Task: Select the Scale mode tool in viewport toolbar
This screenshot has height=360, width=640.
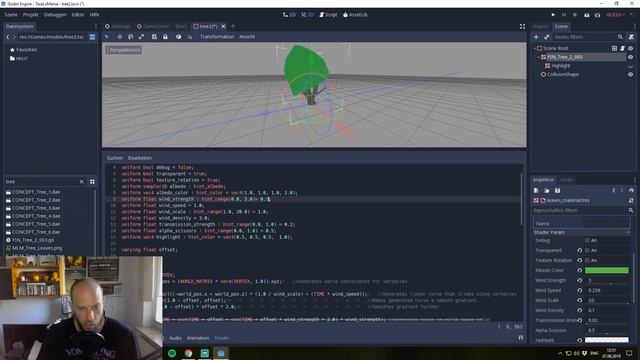Action: pos(141,37)
